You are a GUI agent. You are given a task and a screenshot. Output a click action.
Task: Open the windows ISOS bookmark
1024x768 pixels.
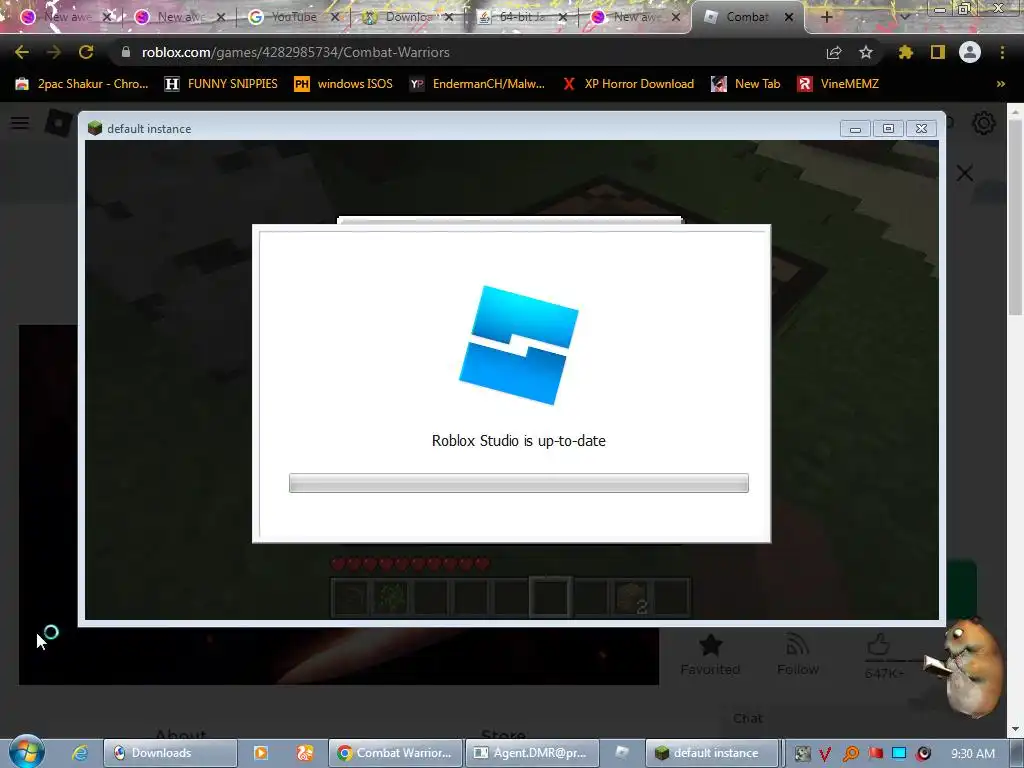point(344,84)
